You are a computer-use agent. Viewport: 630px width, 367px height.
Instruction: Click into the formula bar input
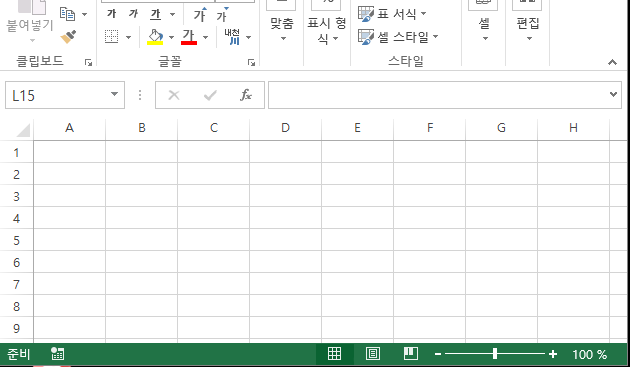(x=438, y=95)
